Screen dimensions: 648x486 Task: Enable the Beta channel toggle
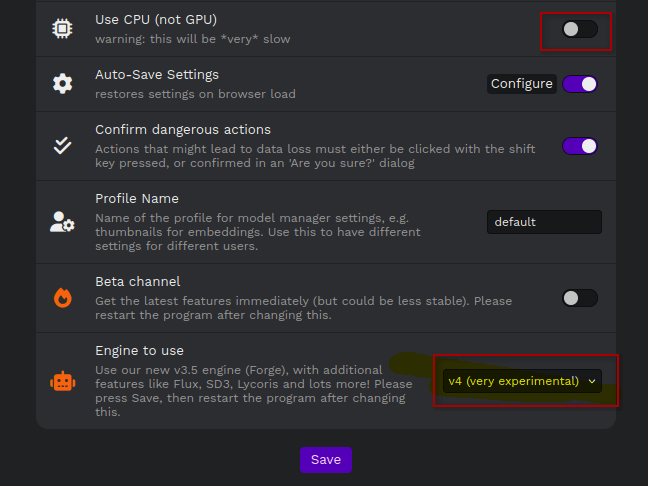click(579, 298)
